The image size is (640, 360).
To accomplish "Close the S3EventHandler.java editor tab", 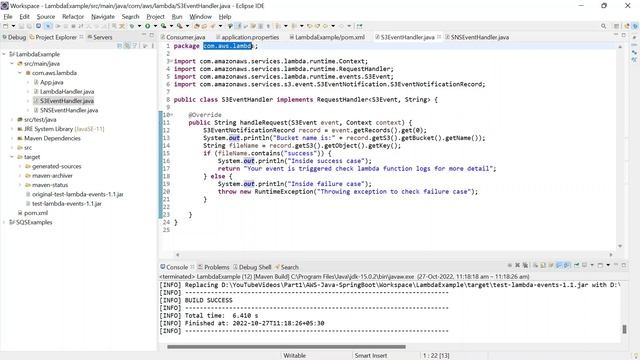I will [439, 37].
